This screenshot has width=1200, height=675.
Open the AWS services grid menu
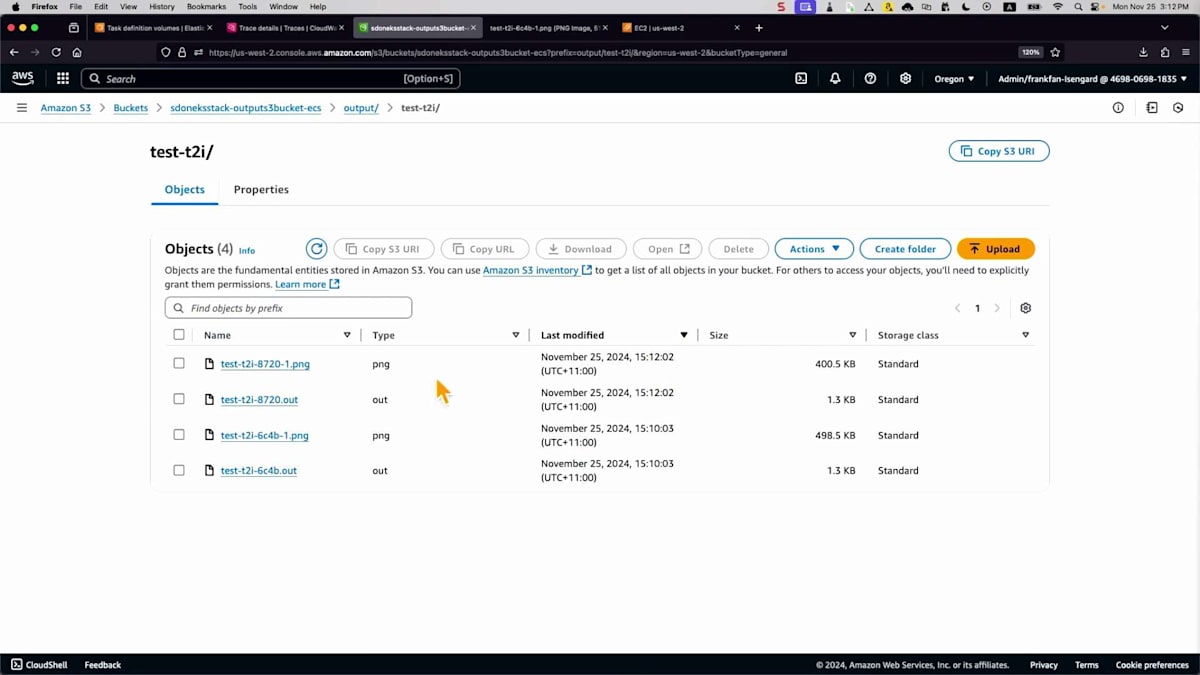coord(63,78)
